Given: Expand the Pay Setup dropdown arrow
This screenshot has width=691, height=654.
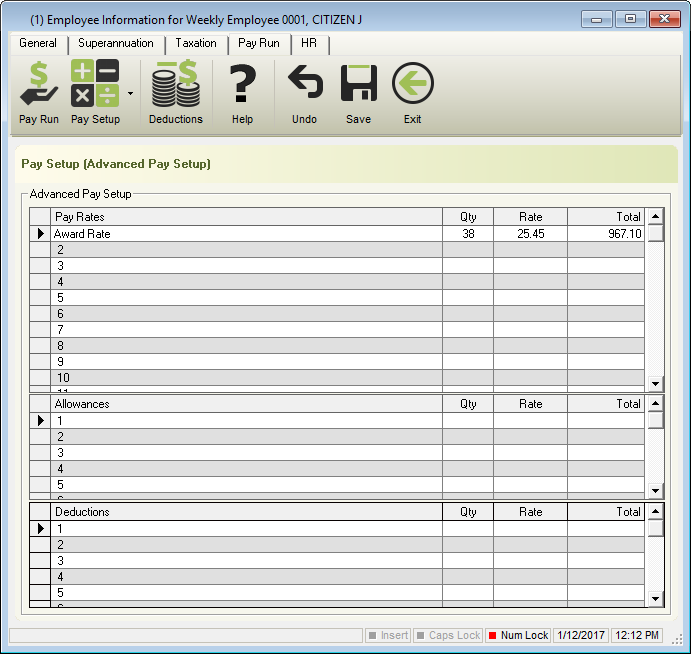Looking at the screenshot, I should point(130,93).
